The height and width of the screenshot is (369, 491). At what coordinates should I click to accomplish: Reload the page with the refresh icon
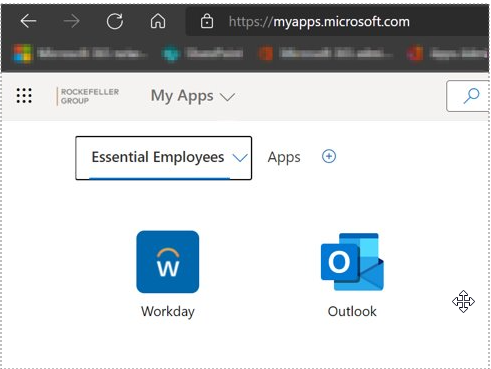tap(115, 21)
